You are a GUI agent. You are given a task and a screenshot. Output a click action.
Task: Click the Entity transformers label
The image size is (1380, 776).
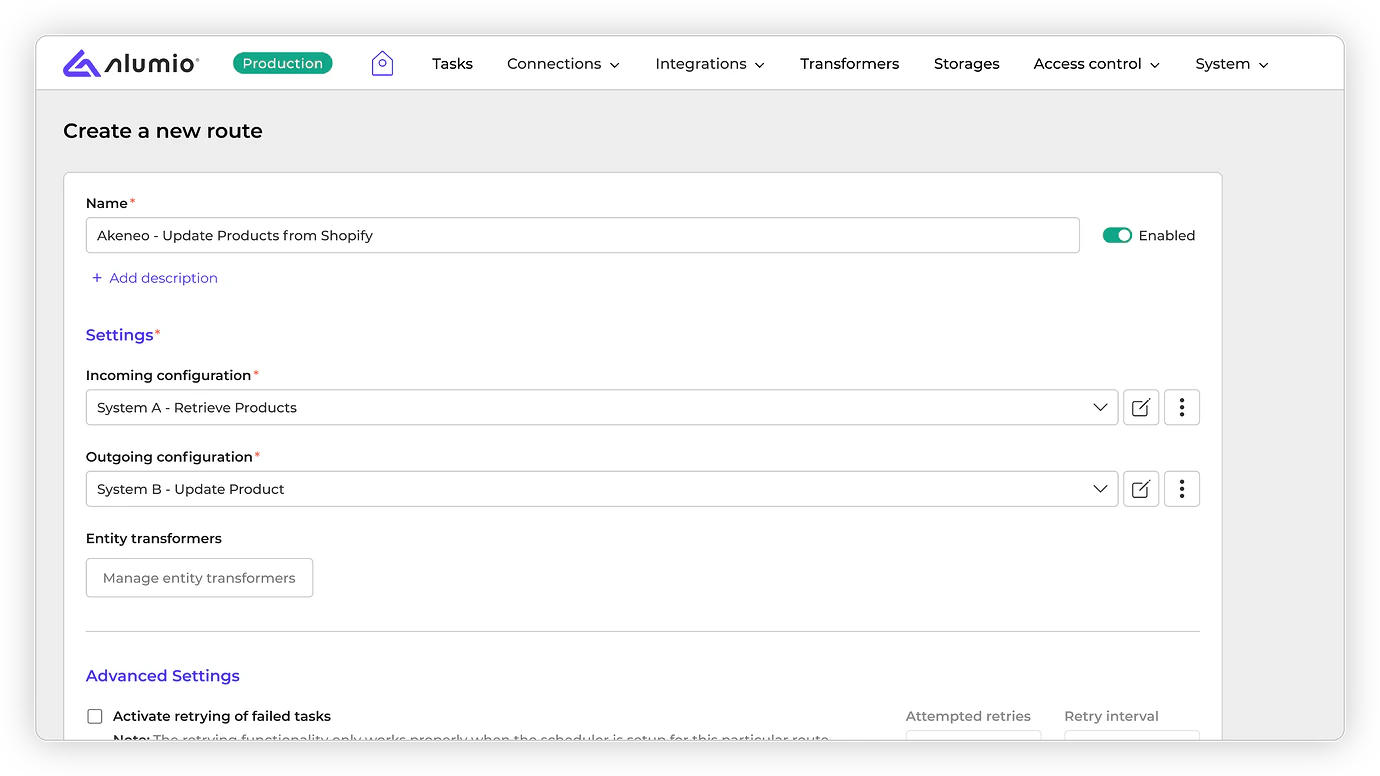154,538
